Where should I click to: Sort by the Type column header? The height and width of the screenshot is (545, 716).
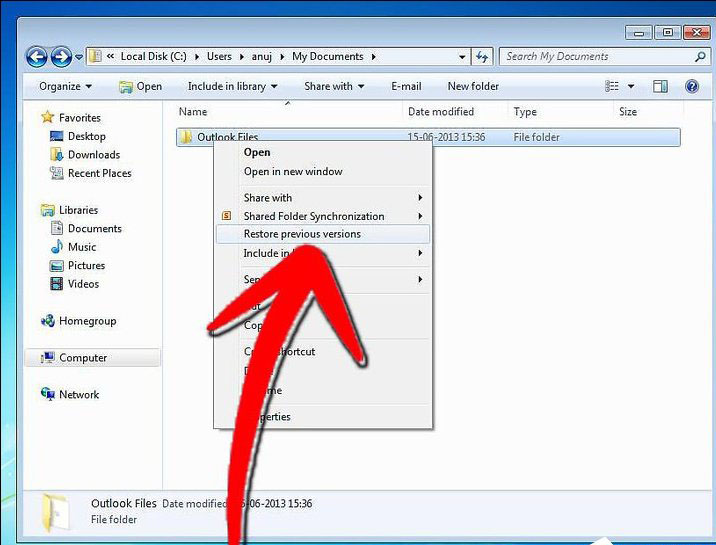pos(525,112)
